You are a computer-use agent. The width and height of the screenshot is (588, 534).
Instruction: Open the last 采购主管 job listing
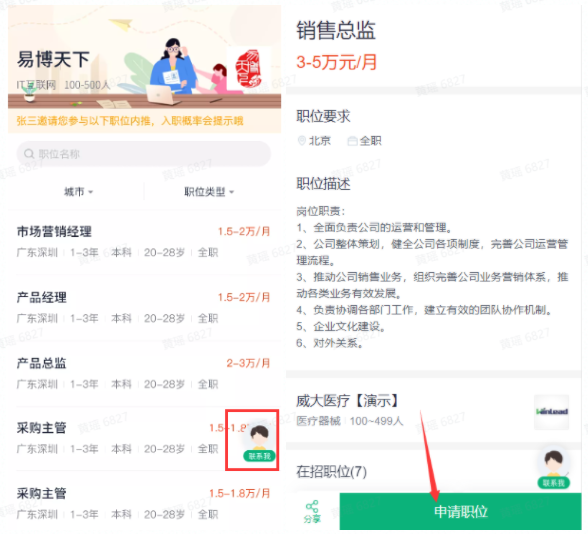[144, 503]
